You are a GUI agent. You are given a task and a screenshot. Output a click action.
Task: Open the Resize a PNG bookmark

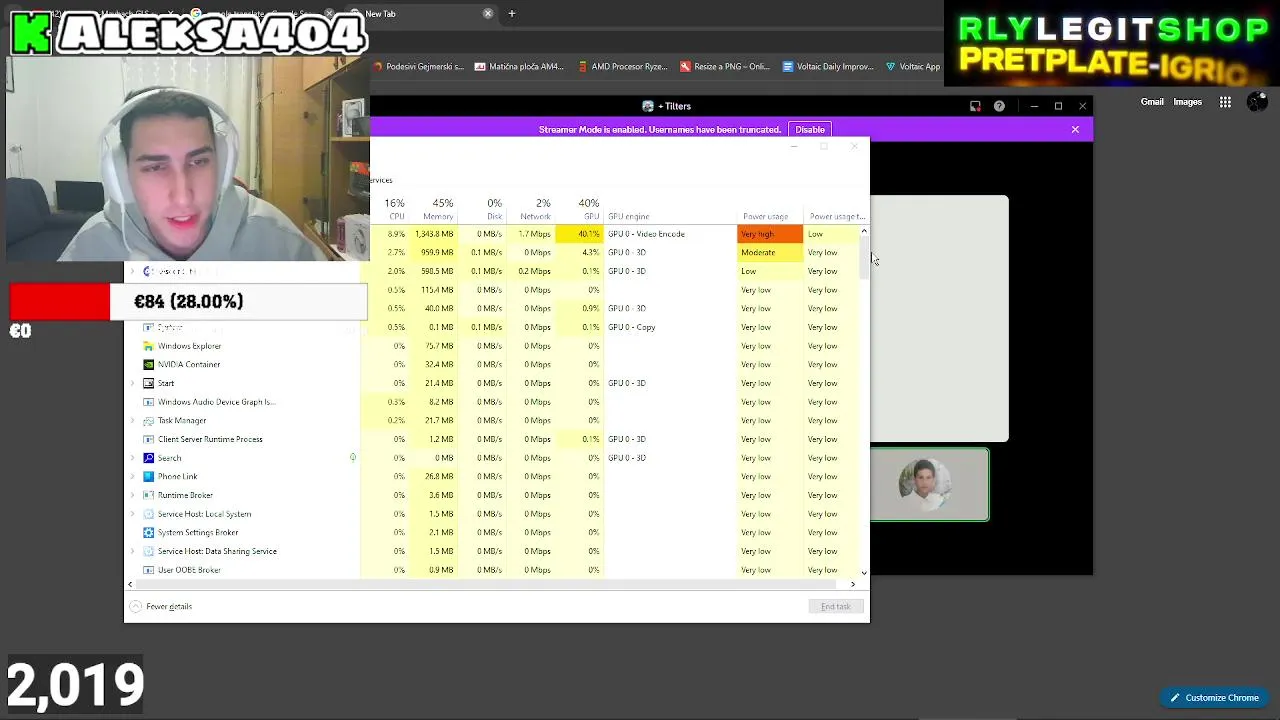tap(725, 67)
